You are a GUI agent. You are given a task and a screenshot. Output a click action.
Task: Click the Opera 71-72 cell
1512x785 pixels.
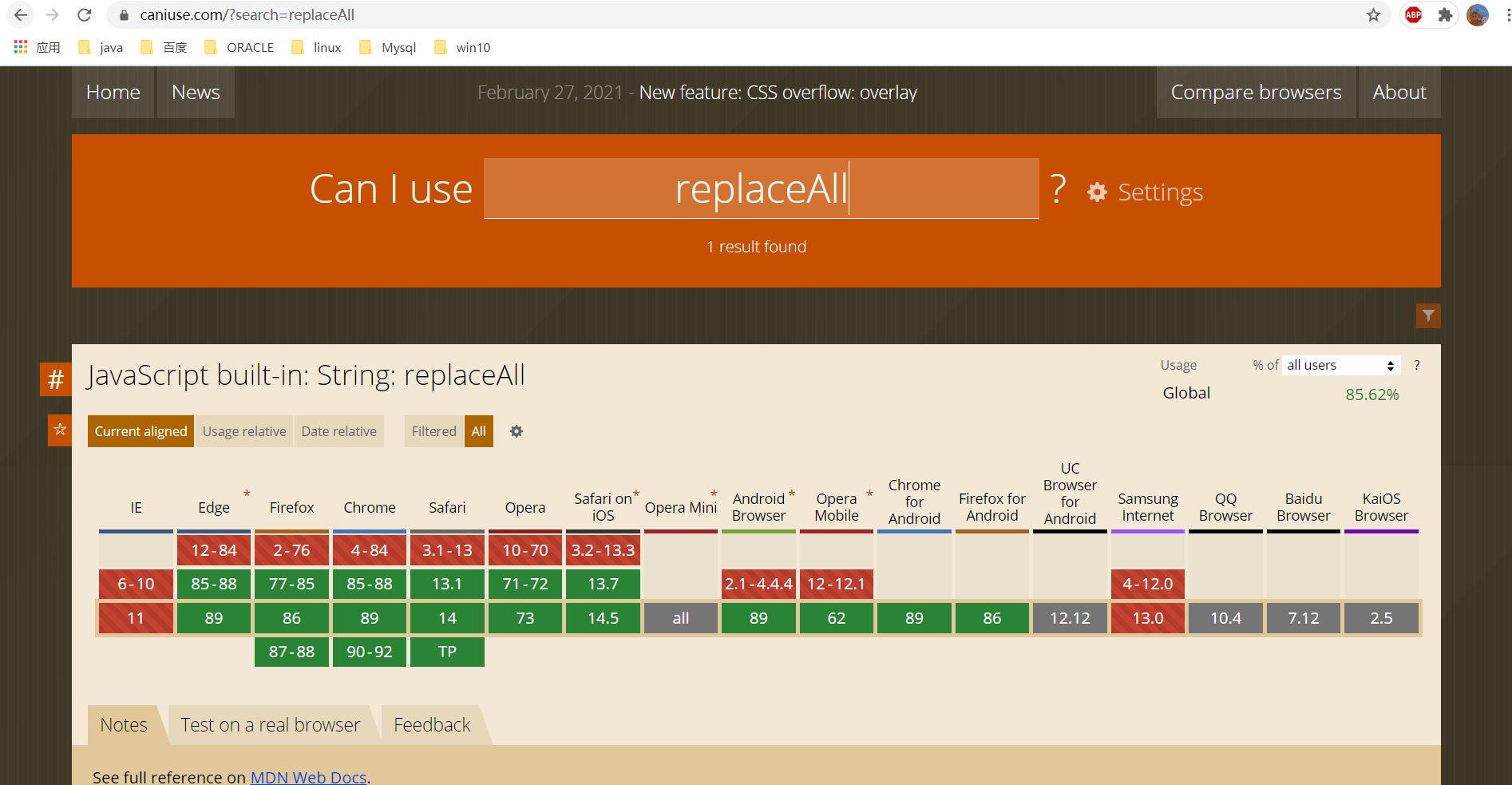point(525,584)
